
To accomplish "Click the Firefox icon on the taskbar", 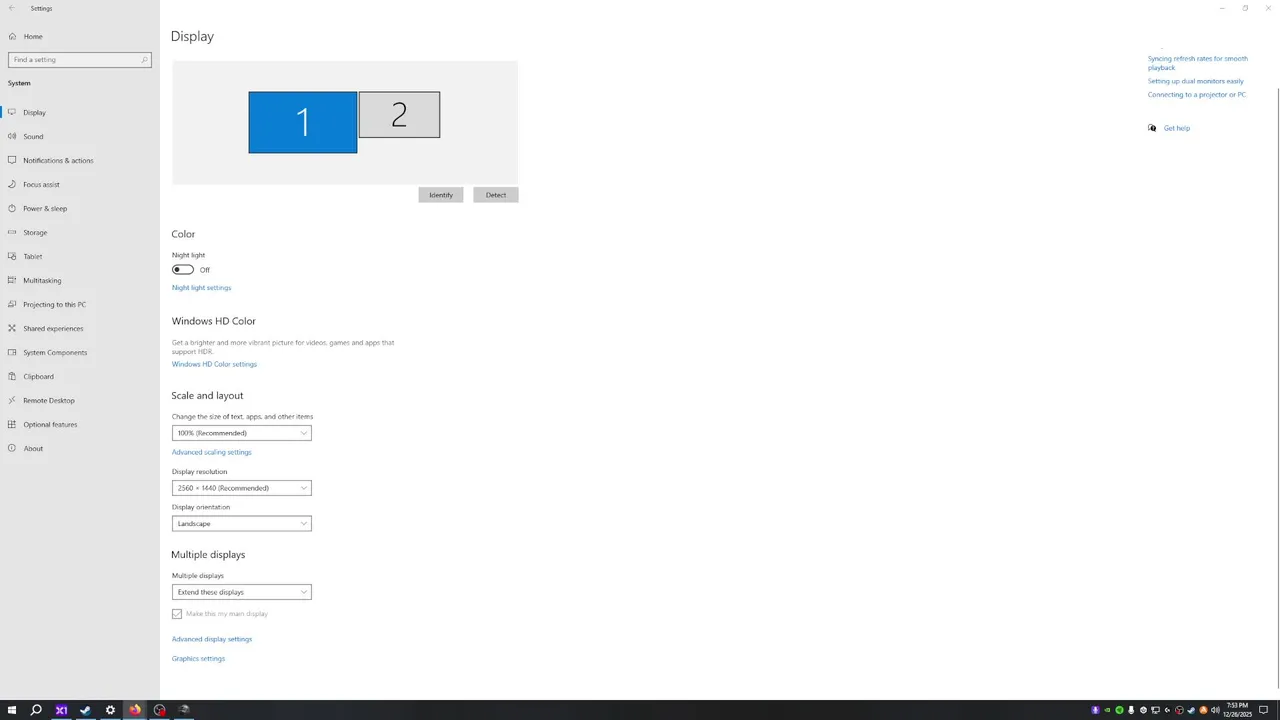I will (135, 710).
